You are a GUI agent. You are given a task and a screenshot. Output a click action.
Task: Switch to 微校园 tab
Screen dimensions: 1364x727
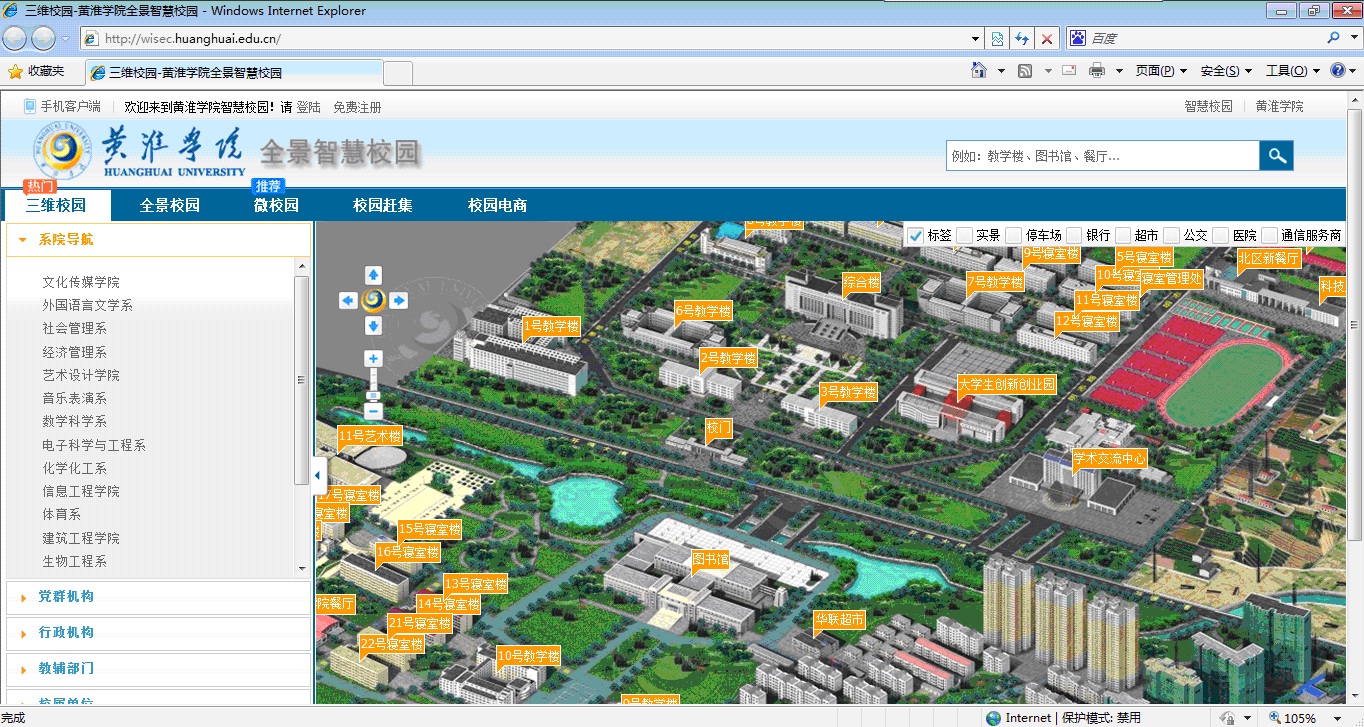click(276, 205)
